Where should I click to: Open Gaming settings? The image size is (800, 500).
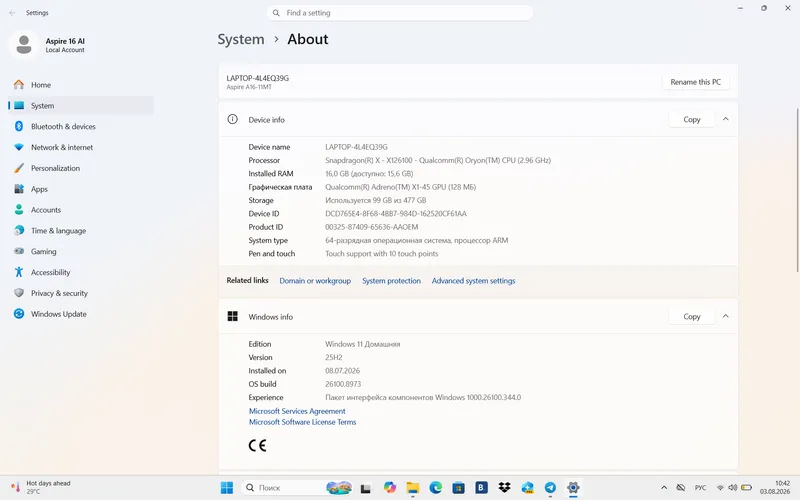pyautogui.click(x=81, y=252)
